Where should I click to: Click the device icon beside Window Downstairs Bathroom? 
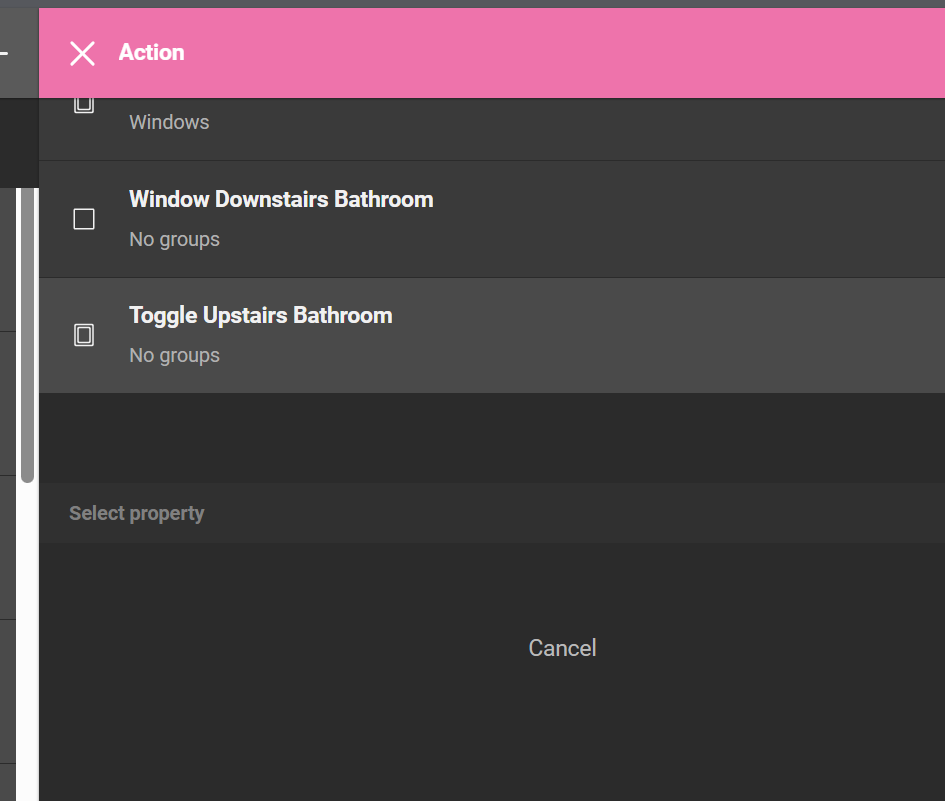click(x=84, y=219)
